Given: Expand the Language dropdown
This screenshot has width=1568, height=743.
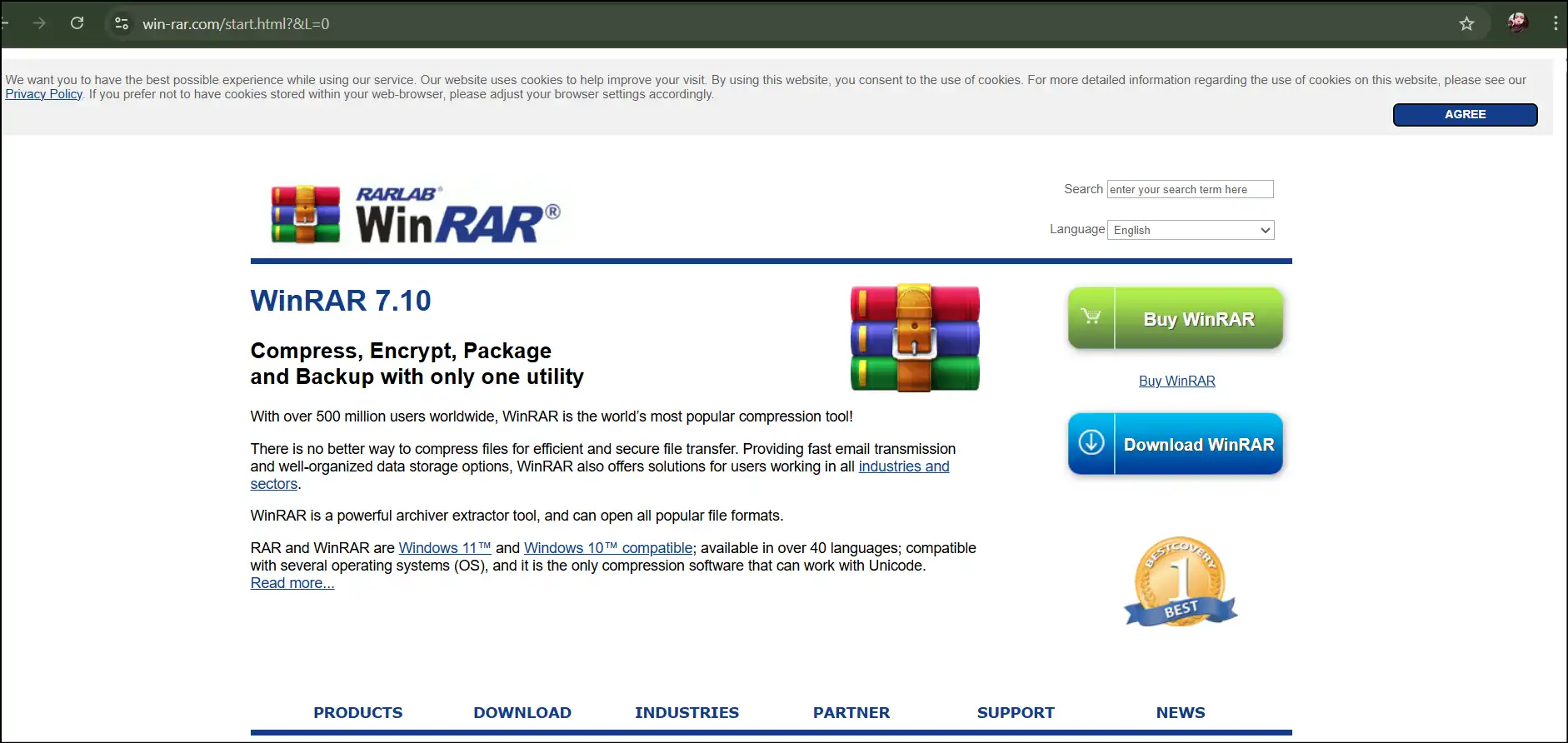Looking at the screenshot, I should pos(1191,230).
